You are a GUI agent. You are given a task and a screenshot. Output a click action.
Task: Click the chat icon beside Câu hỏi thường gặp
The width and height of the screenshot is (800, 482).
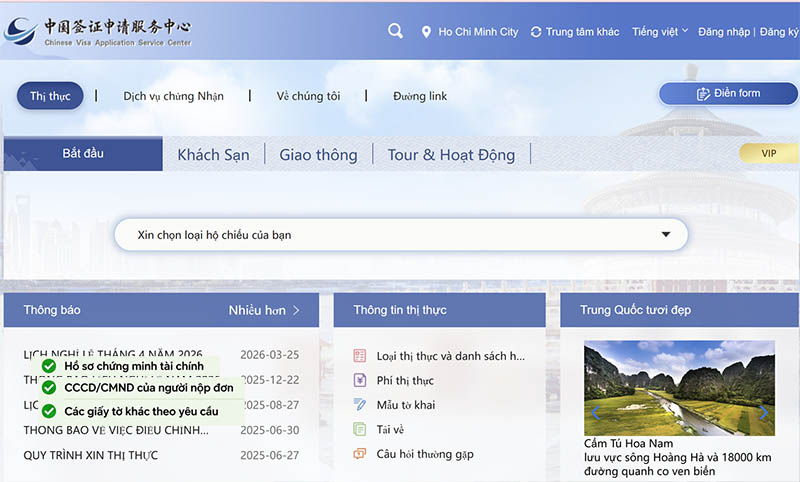360,453
